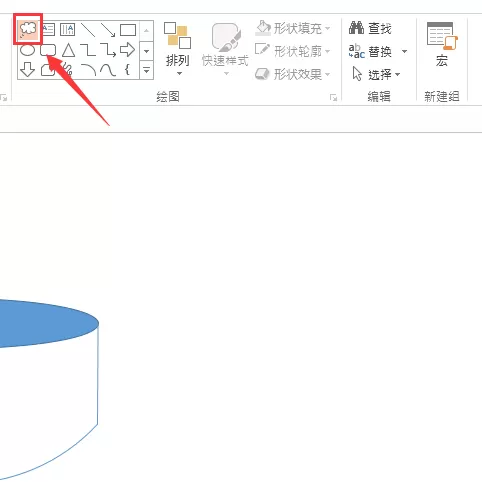
Task: Select the vertical text box shape
Action: [x=68, y=30]
